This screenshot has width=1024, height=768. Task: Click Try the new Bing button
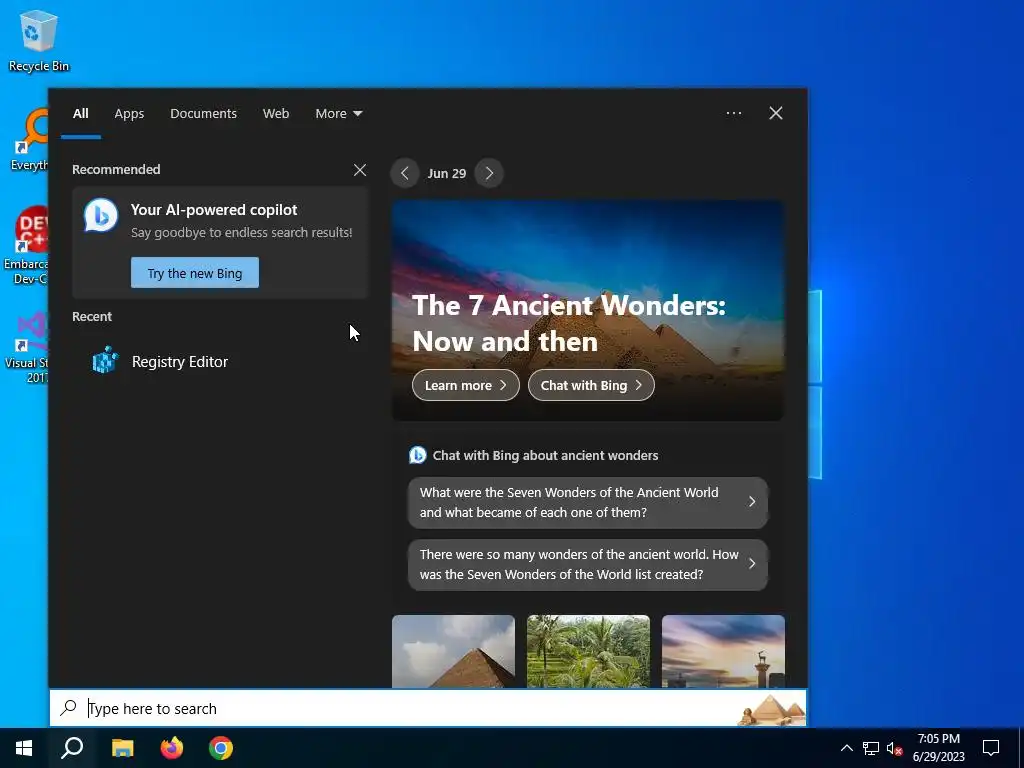pyautogui.click(x=195, y=273)
